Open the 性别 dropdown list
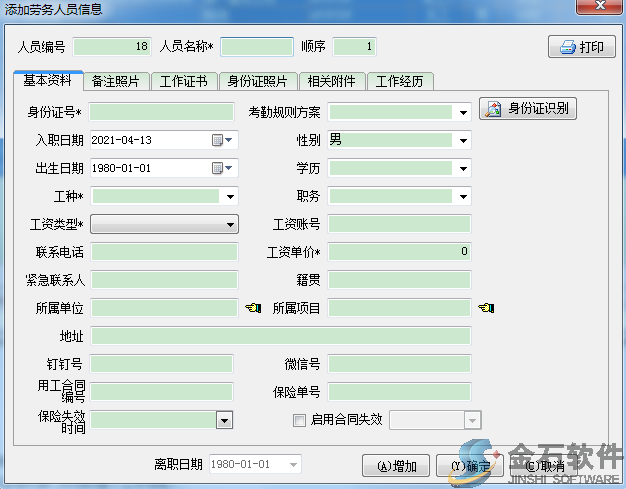626x489 pixels. tap(463, 141)
